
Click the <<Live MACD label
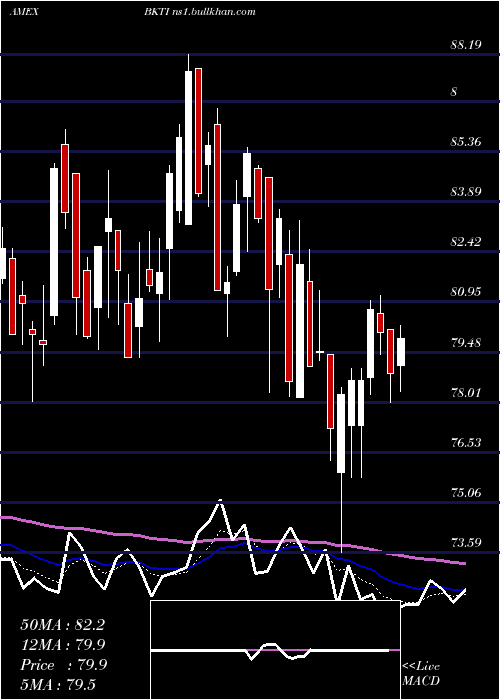point(421,673)
